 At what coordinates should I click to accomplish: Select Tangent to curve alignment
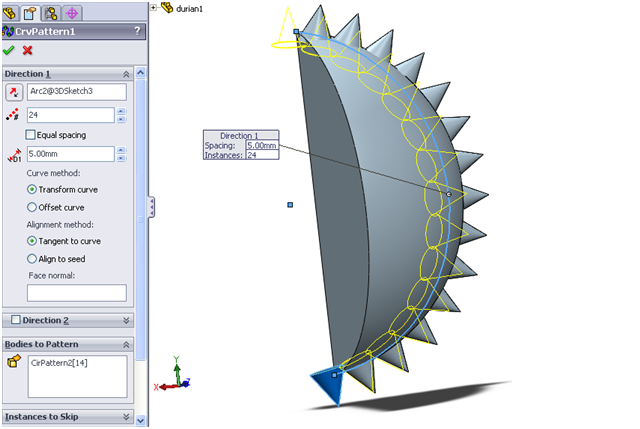(32, 241)
